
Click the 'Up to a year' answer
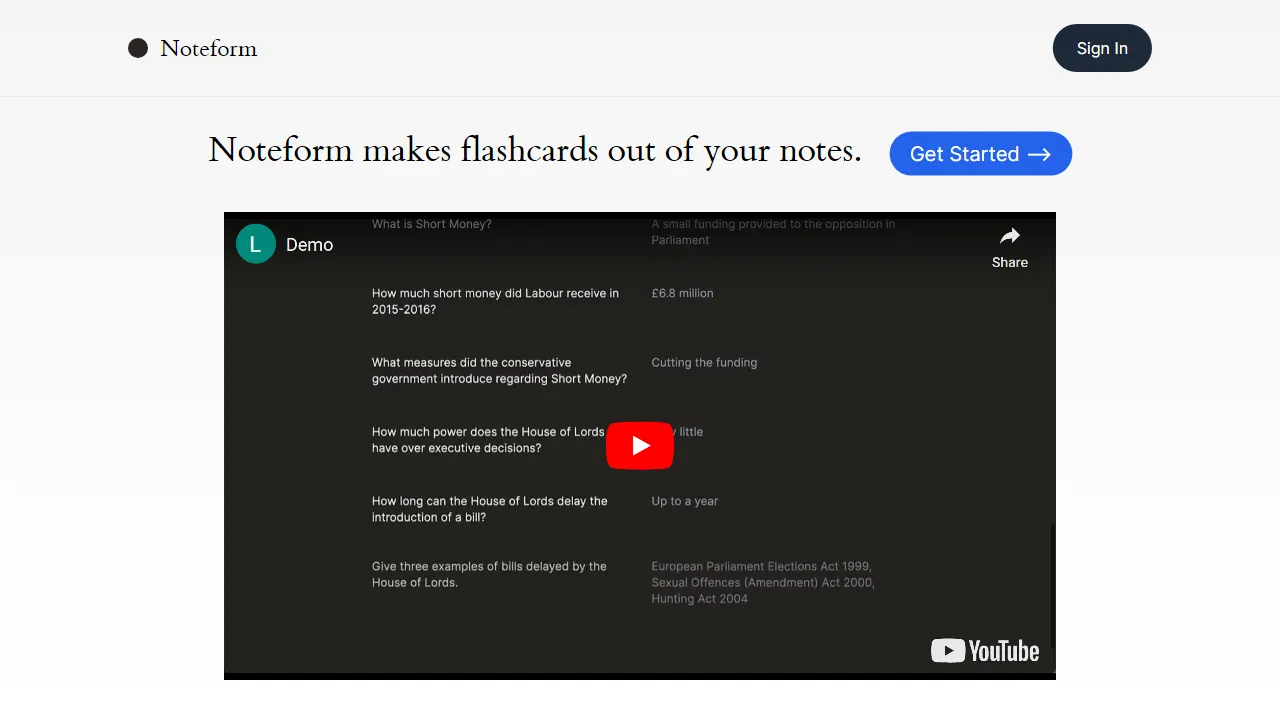point(685,501)
